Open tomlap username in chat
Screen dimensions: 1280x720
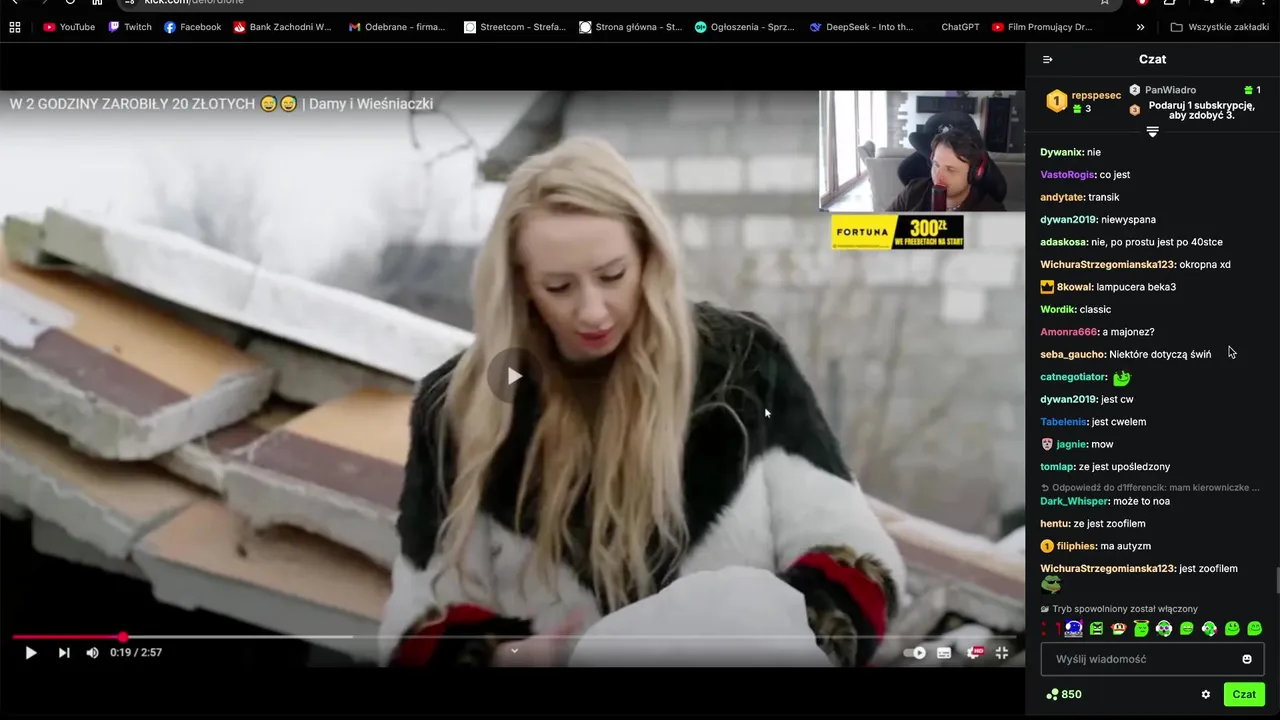point(1058,467)
